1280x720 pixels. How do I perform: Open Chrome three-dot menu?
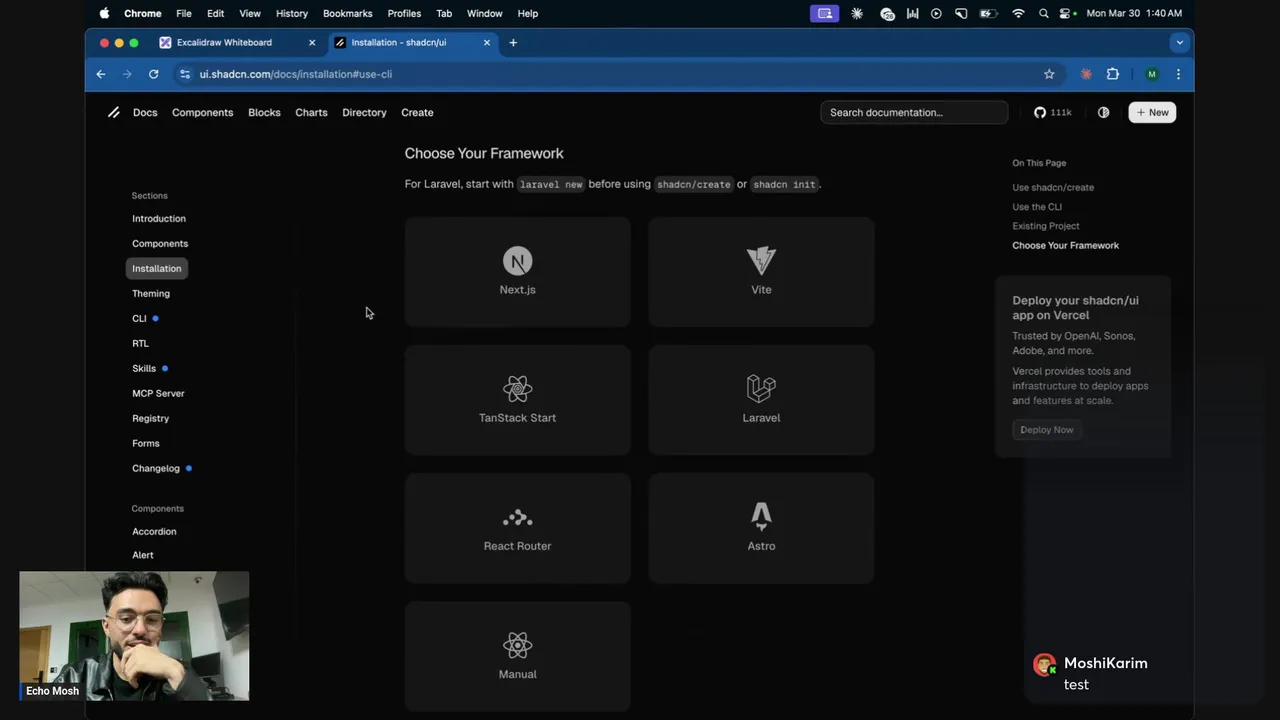point(1178,74)
